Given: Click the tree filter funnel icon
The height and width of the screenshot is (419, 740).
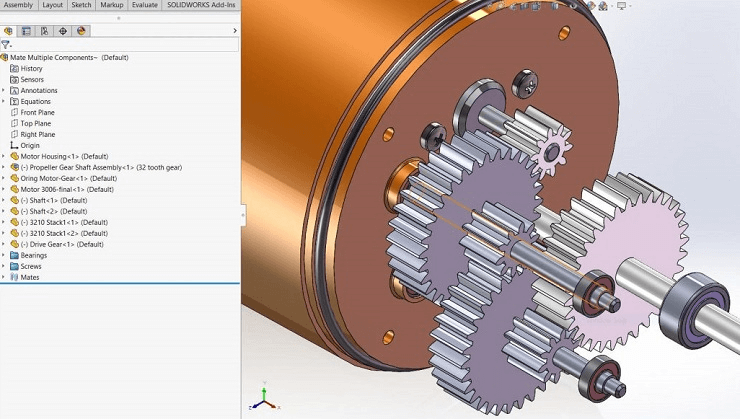Looking at the screenshot, I should pos(5,45).
